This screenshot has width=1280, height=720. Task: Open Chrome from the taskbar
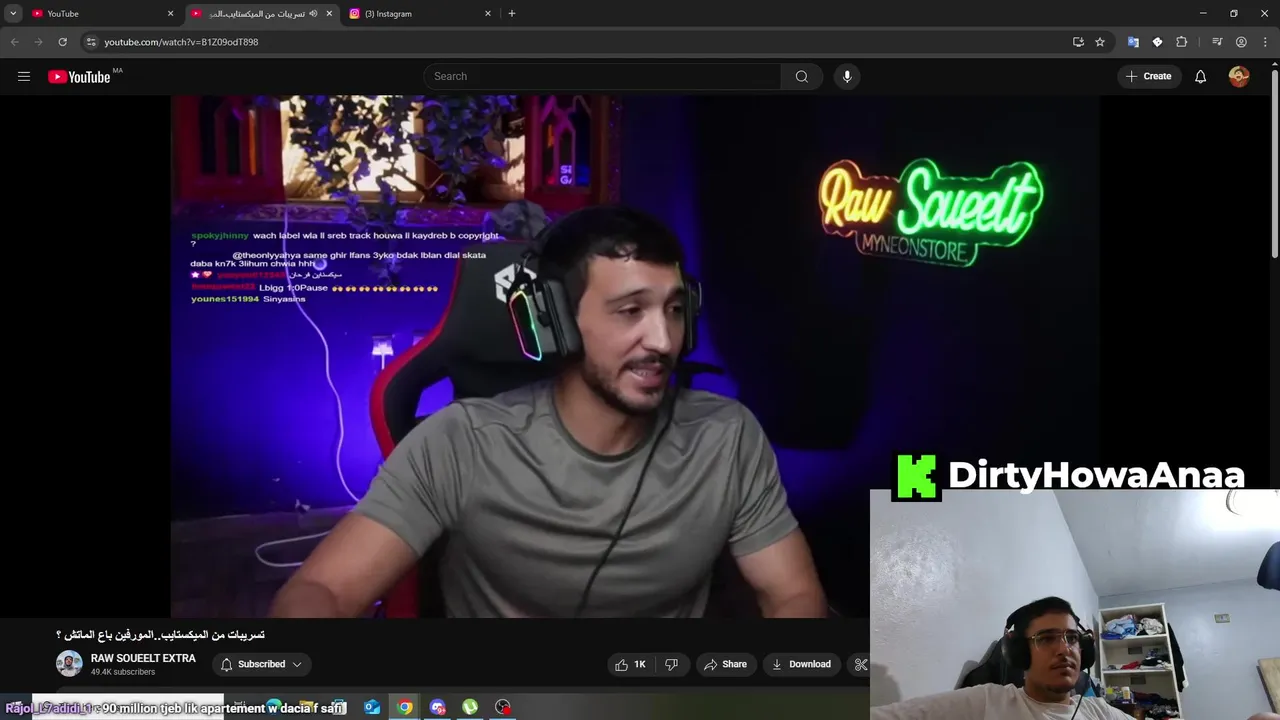pos(405,707)
